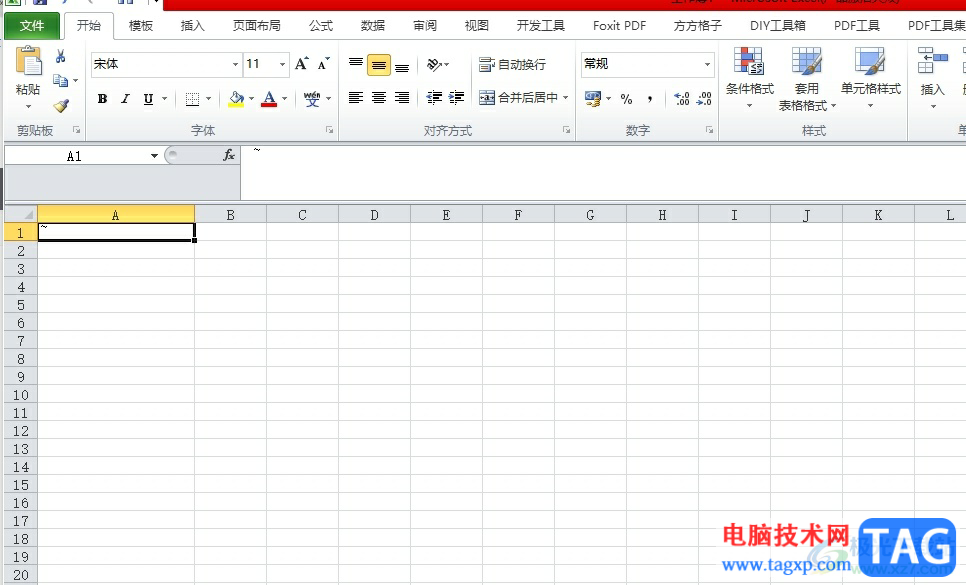The image size is (966, 585).
Task: Increase indent icon
Action: point(457,97)
